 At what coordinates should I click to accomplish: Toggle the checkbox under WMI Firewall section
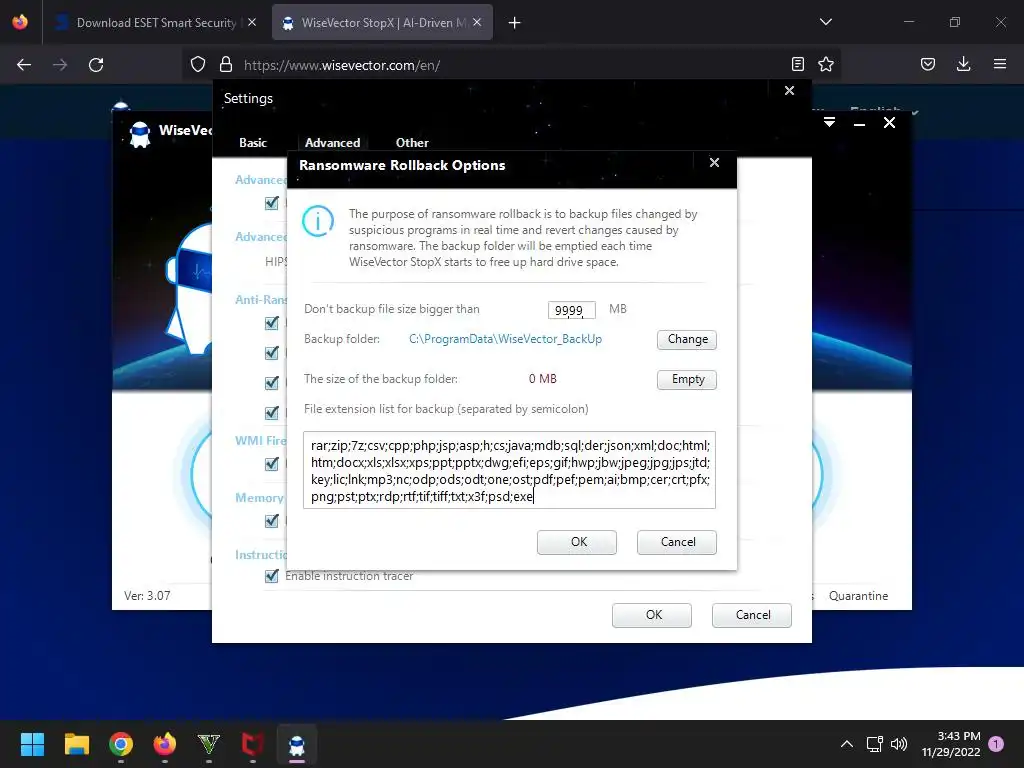point(272,464)
